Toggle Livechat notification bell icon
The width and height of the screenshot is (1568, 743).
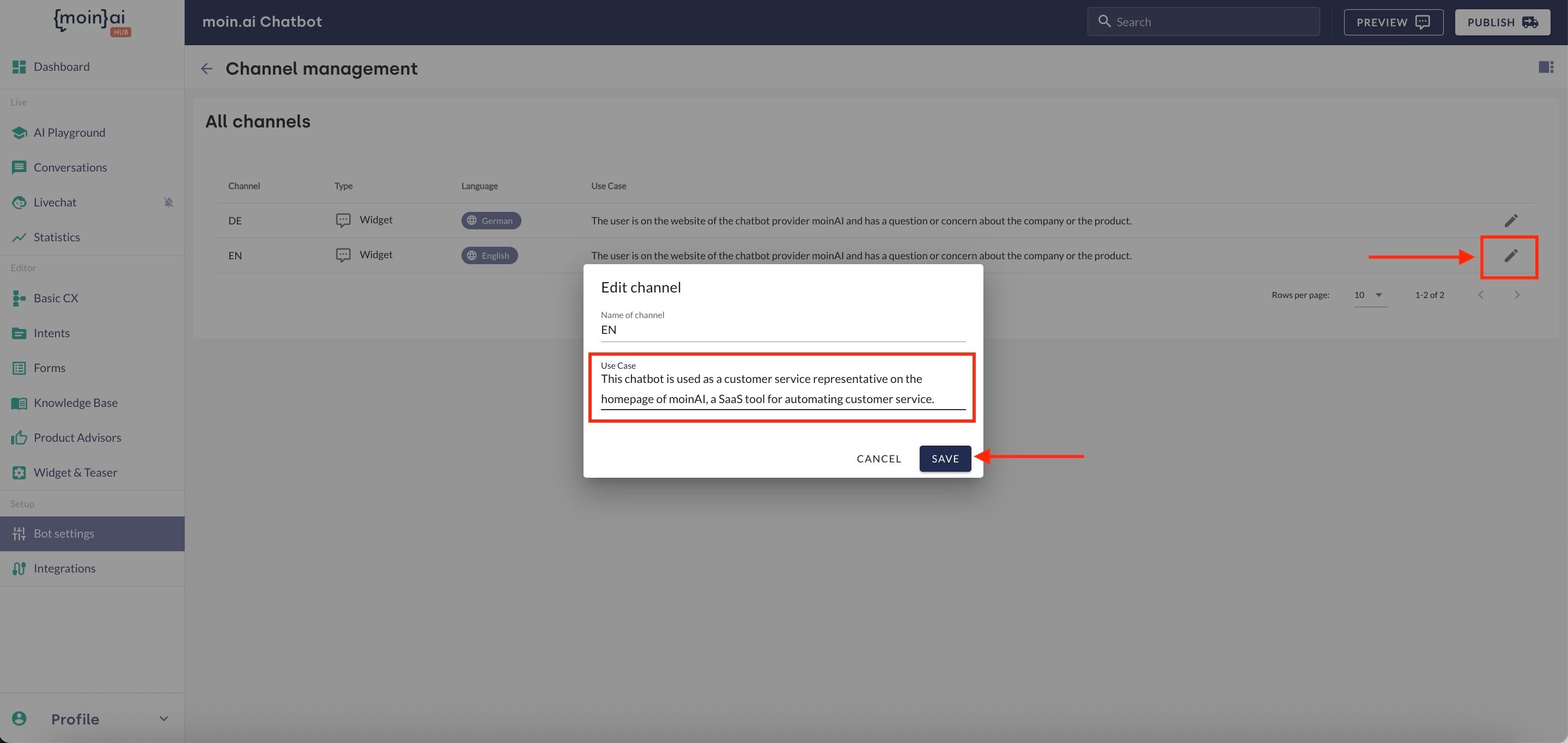[168, 202]
